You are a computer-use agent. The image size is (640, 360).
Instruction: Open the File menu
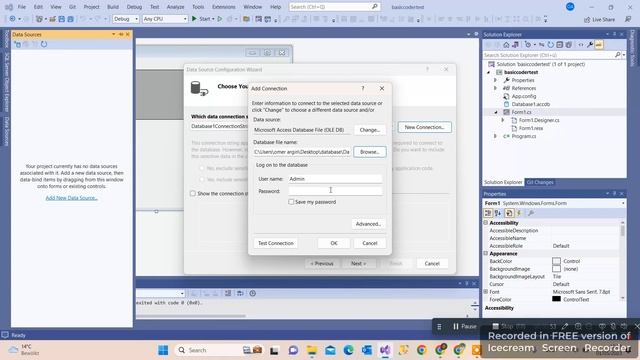tap(22, 7)
